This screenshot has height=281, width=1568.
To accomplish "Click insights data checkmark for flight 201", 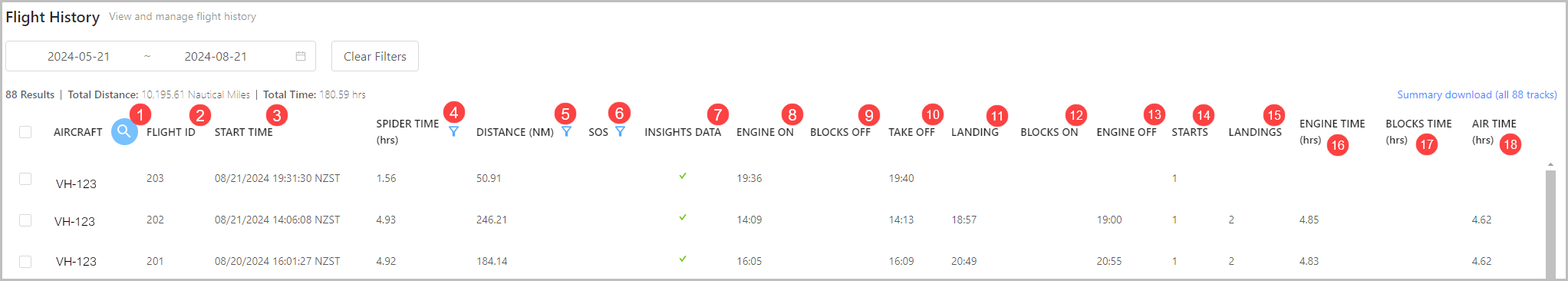I will pos(682,260).
